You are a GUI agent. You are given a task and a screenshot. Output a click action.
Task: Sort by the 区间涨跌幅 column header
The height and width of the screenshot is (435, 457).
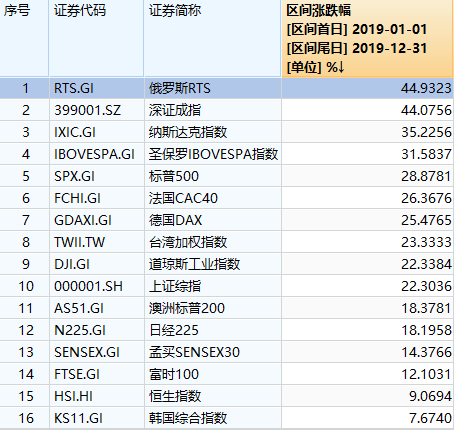coord(367,39)
